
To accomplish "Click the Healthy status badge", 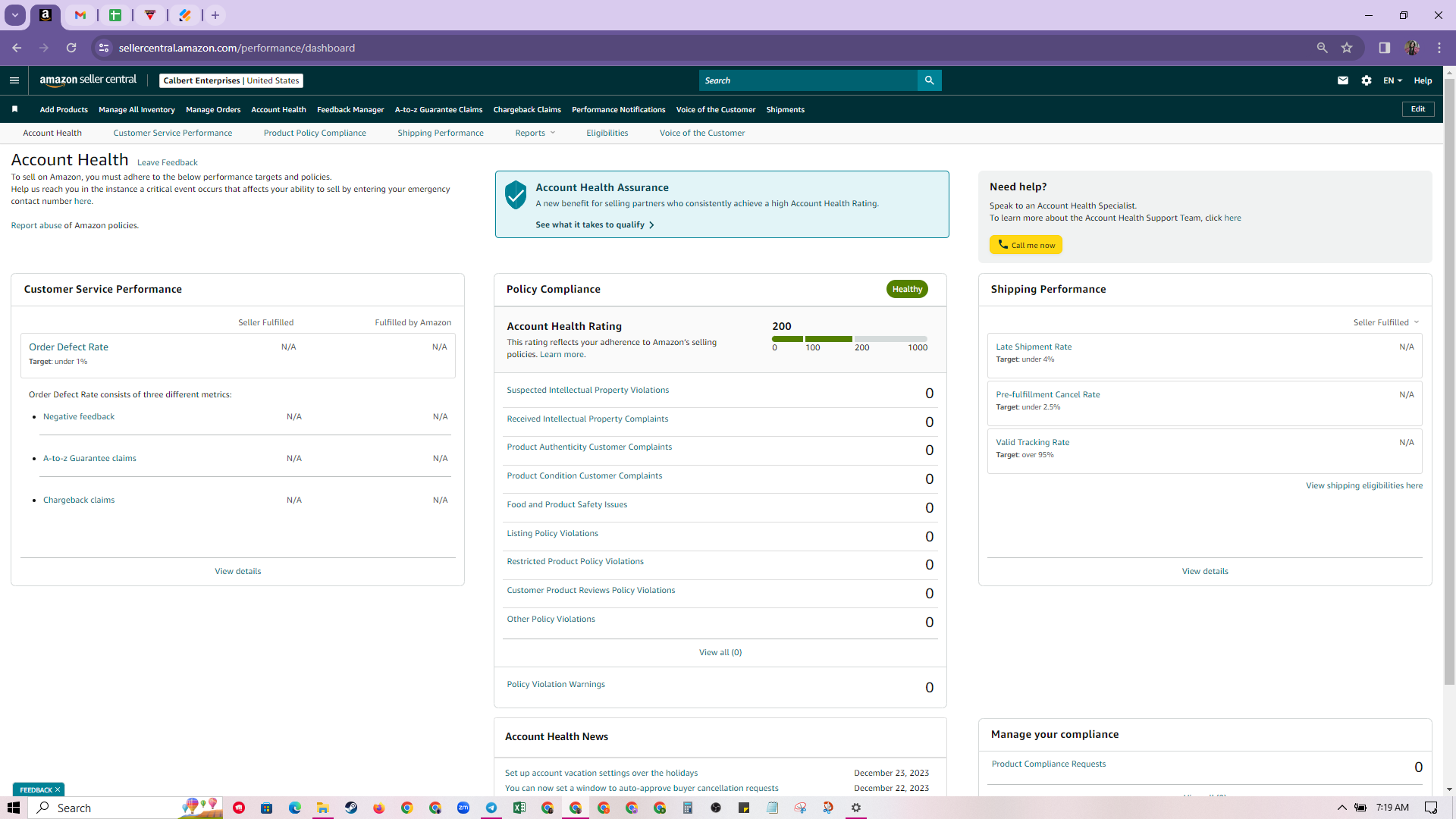I will 907,290.
